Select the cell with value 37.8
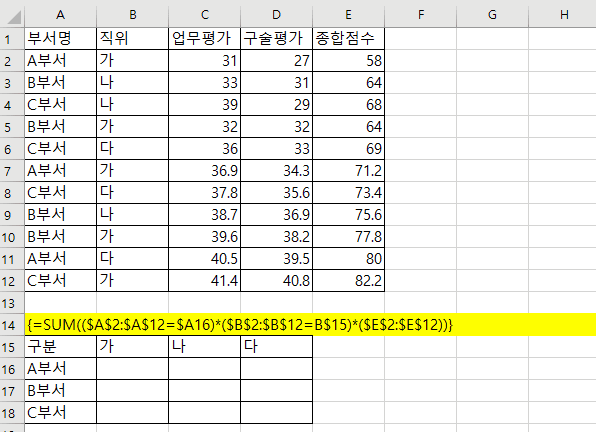This screenshot has height=432, width=596. click(x=204, y=193)
